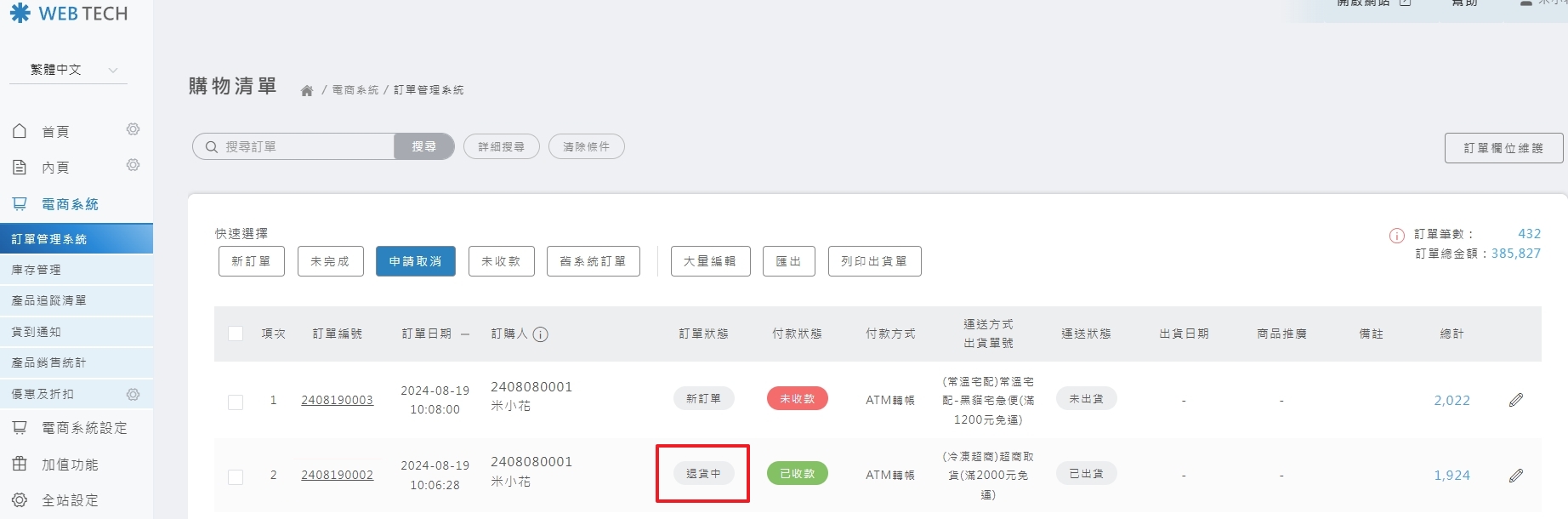
Task: Open the 繁體中文 language dropdown
Action: pos(69,70)
